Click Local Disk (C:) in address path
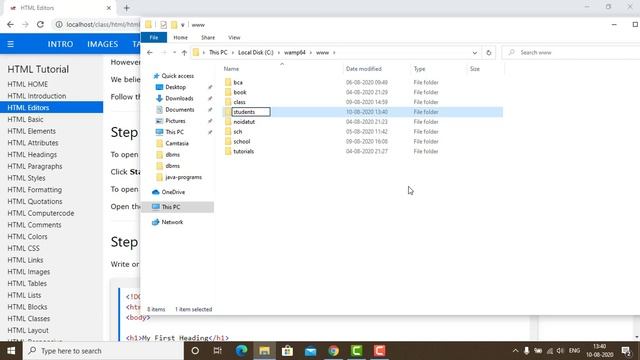Screen dimensions: 640x360 [256, 53]
